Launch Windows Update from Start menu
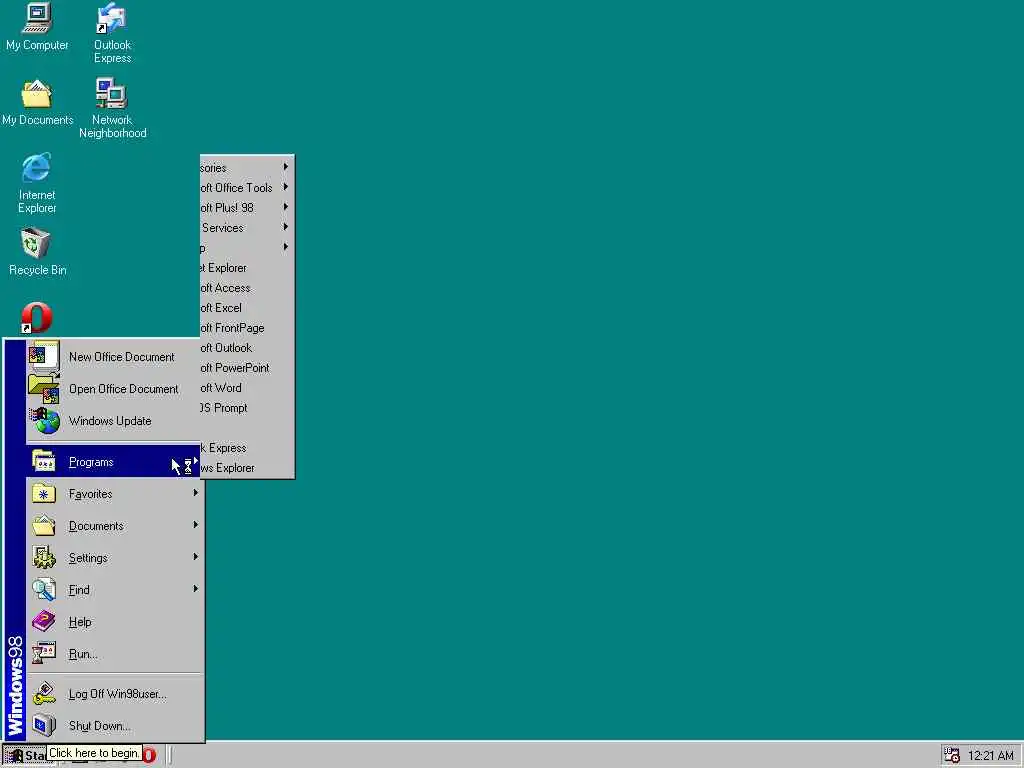The height and width of the screenshot is (768, 1024). pos(115,421)
